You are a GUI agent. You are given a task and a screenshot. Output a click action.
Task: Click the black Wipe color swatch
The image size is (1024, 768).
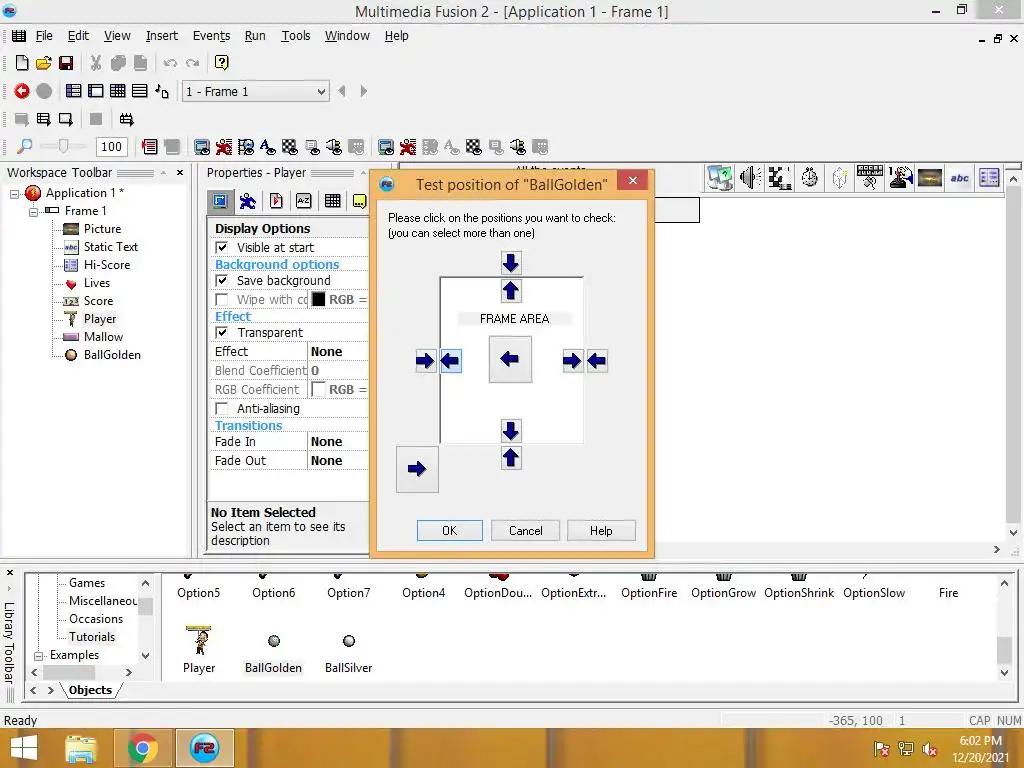click(318, 299)
